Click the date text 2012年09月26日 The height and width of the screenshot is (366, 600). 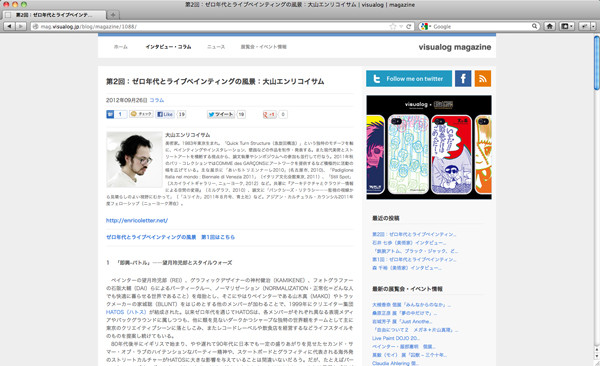coord(127,100)
